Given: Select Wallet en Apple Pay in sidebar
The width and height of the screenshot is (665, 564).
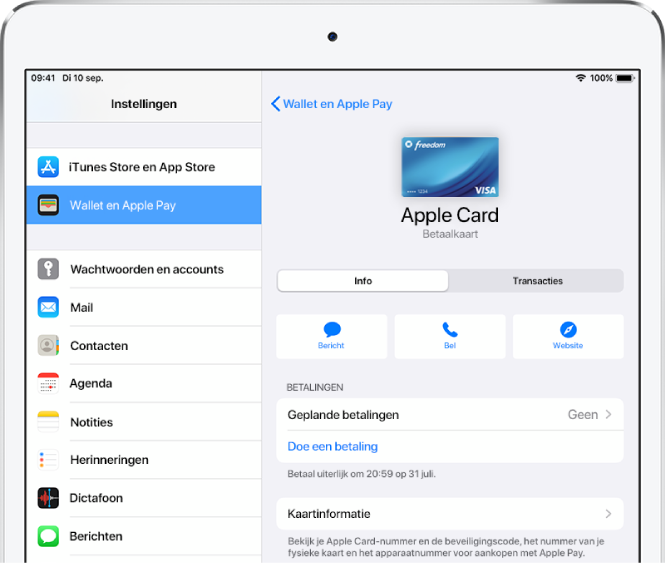Looking at the screenshot, I should point(144,205).
